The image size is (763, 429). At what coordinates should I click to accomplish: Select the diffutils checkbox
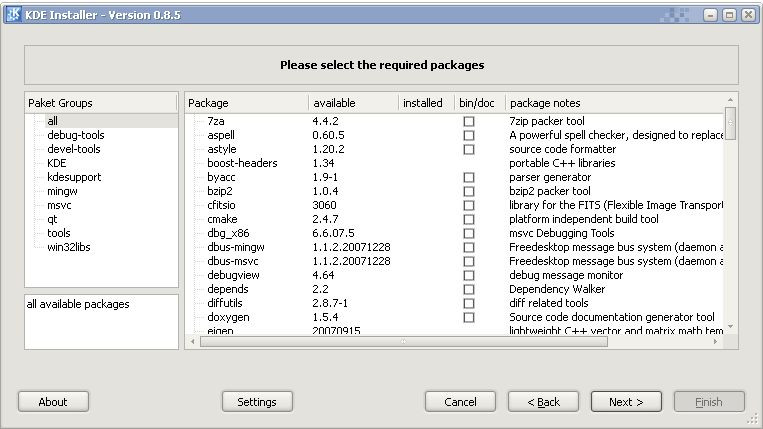coord(469,304)
